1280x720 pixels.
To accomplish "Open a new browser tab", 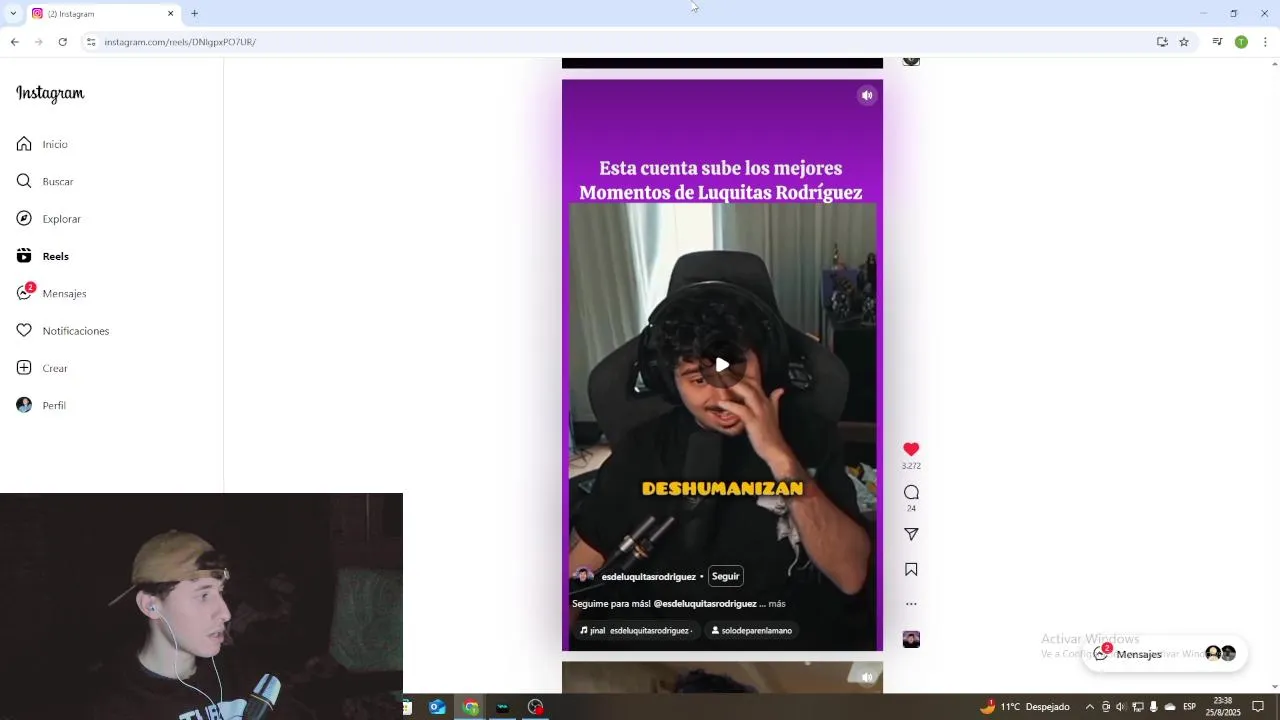I will (x=194, y=13).
